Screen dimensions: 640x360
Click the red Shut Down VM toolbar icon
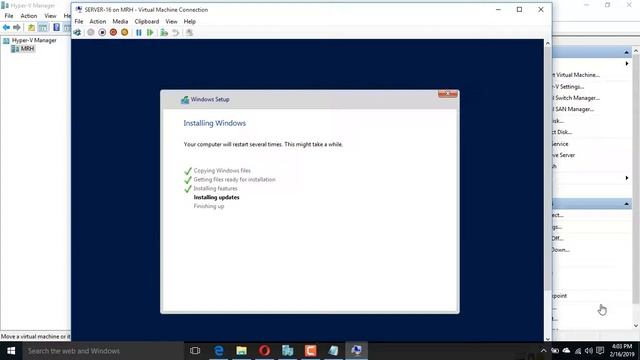pyautogui.click(x=113, y=32)
